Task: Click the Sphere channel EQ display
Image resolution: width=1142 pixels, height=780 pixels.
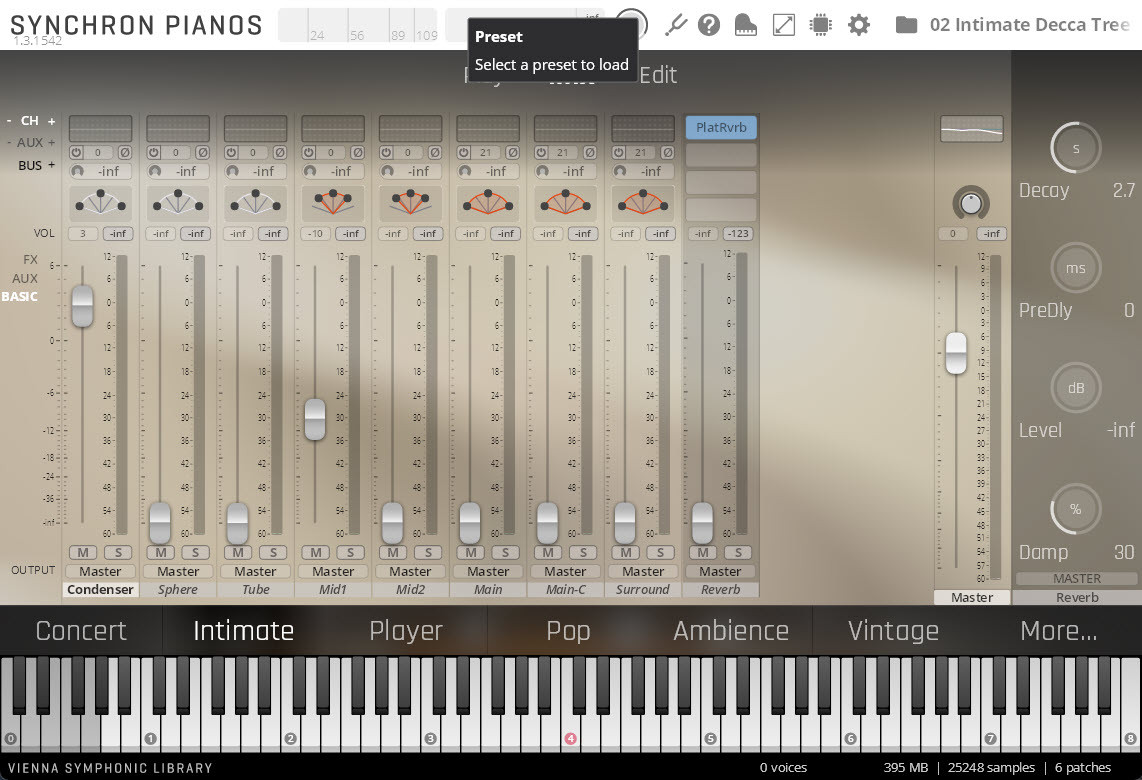Action: pyautogui.click(x=178, y=128)
